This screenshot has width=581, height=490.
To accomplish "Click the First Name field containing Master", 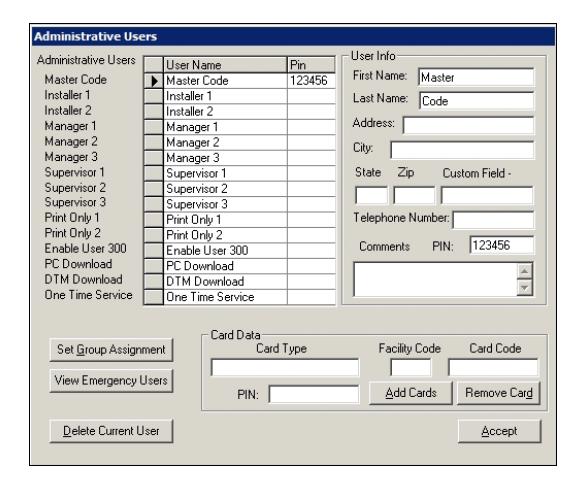I will point(476,77).
